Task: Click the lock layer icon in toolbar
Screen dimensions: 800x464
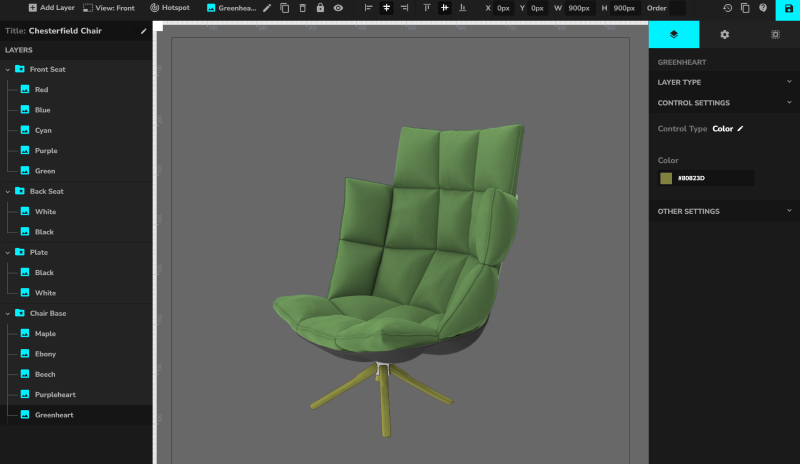Action: (x=320, y=8)
